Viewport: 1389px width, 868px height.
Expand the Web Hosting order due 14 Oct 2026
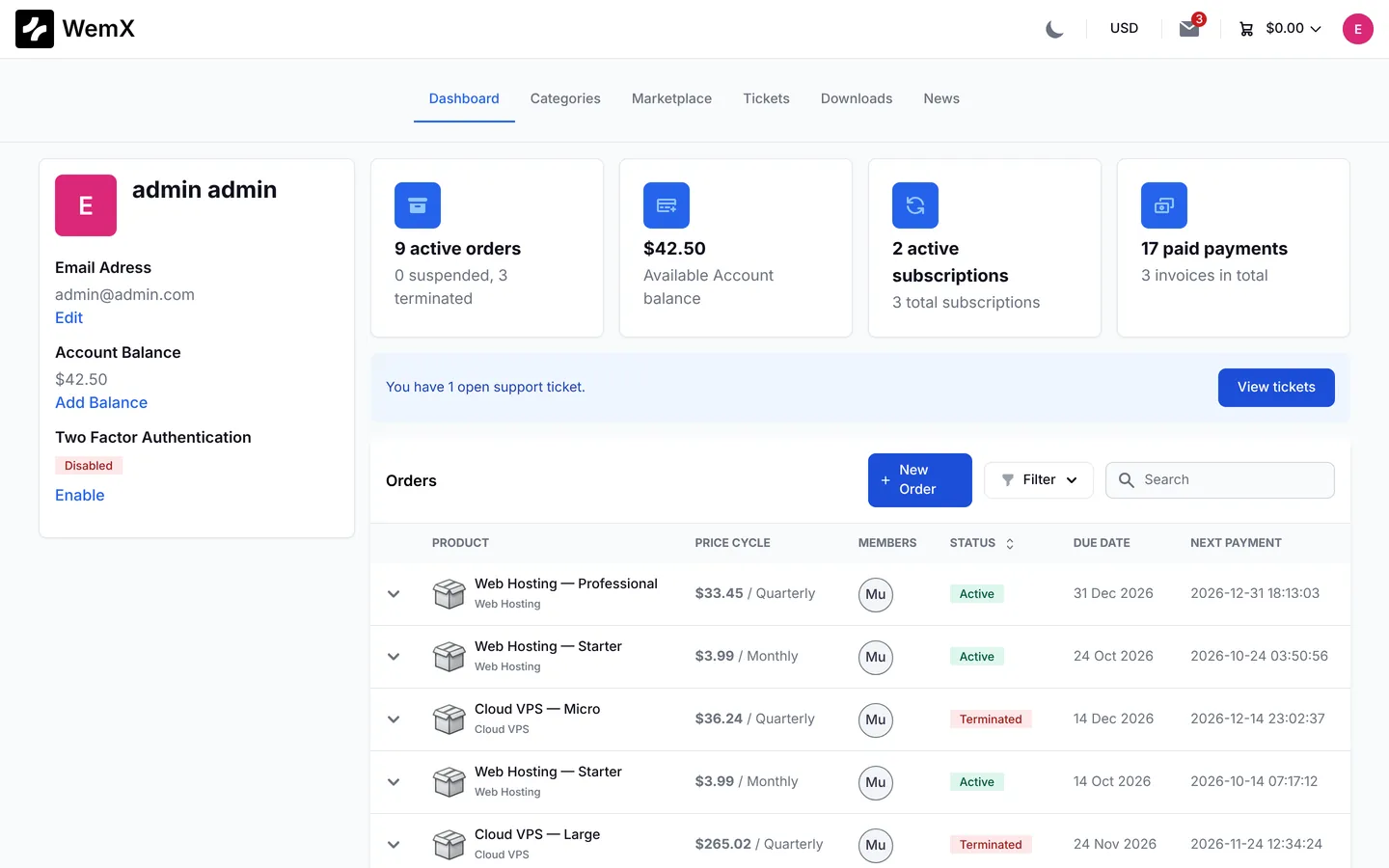pos(394,782)
